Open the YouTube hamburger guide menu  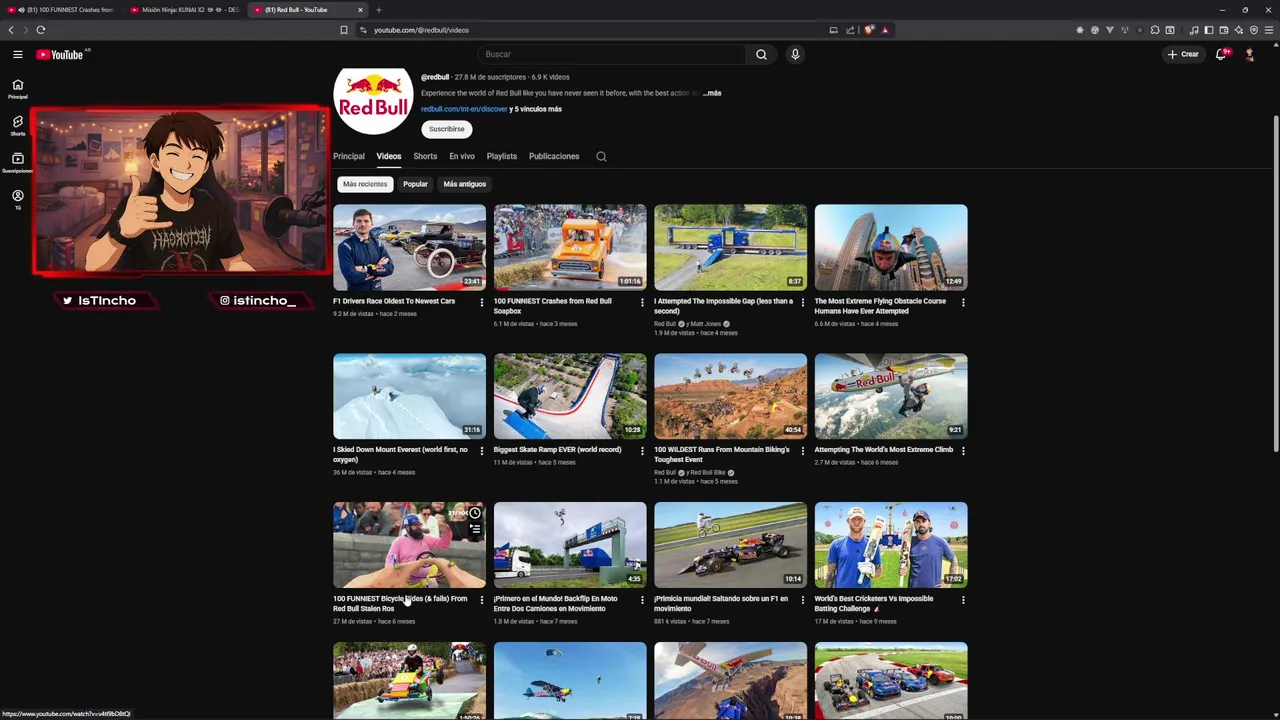pos(17,54)
